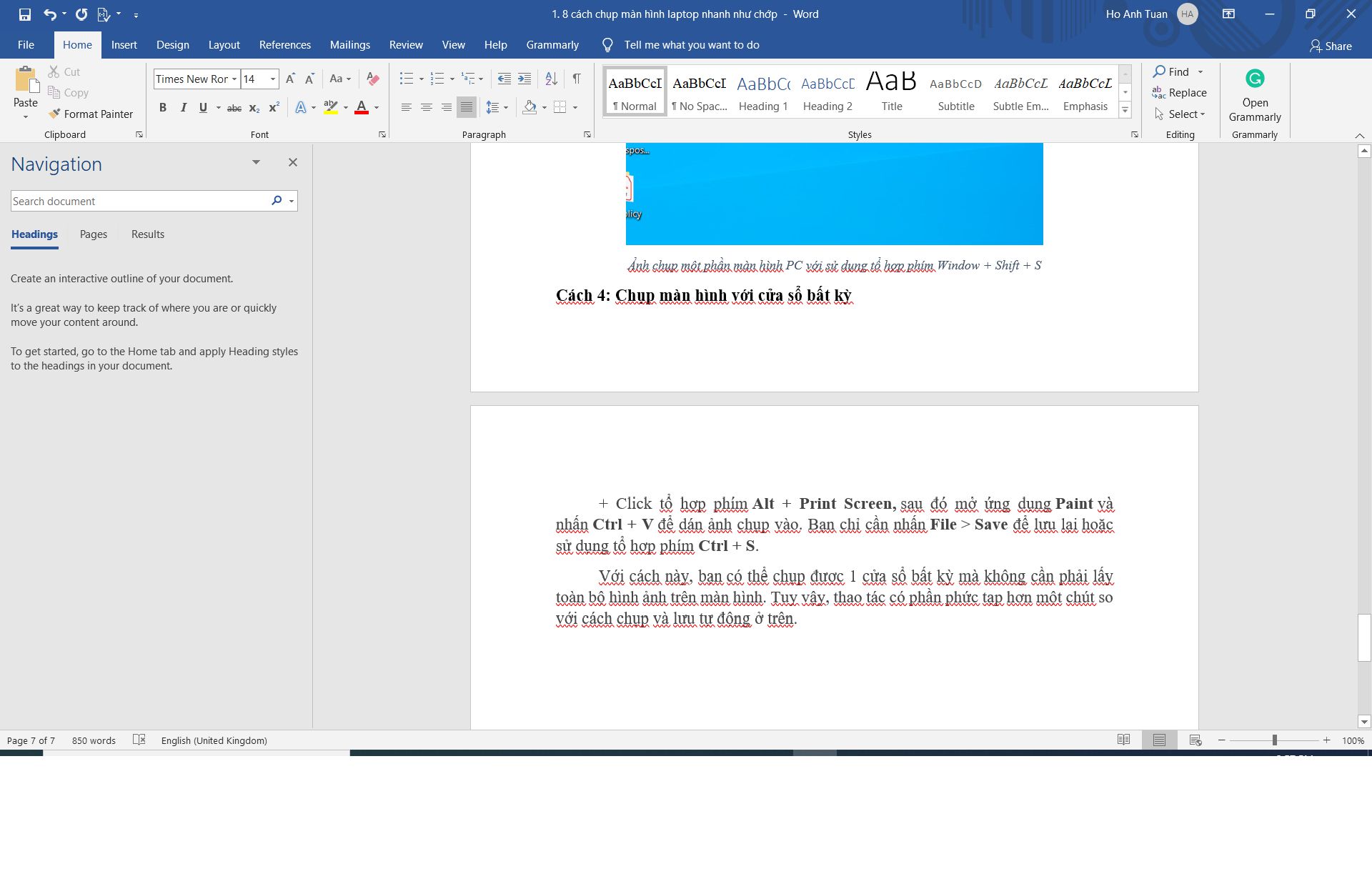
Task: Switch to Read Mode view icon
Action: (x=1123, y=740)
